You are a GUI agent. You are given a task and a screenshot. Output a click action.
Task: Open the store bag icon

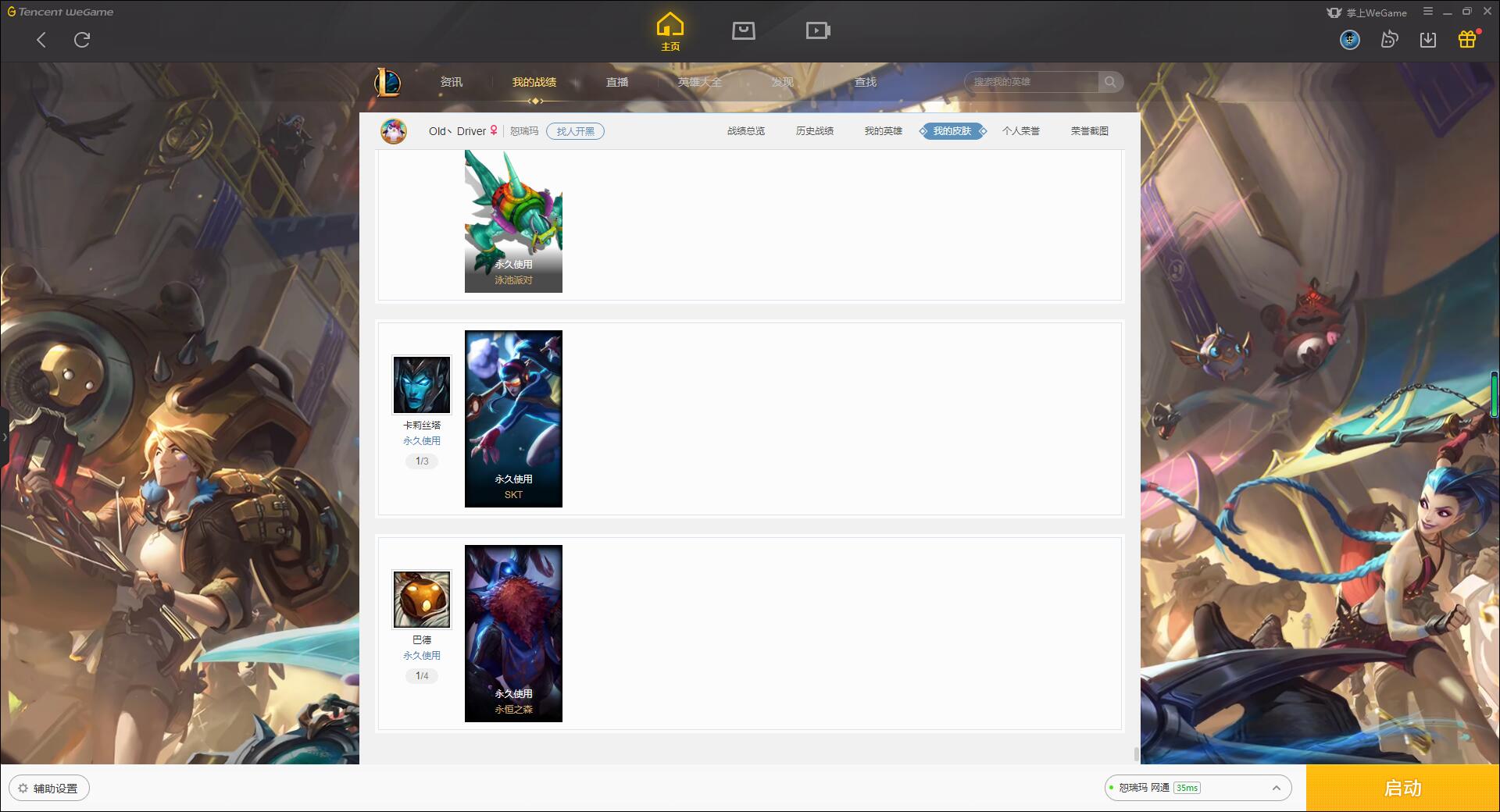pos(743,30)
